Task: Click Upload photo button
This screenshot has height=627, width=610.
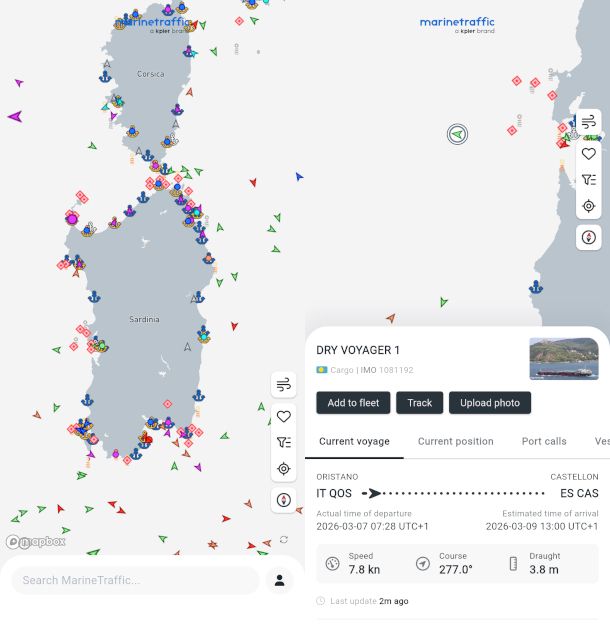Action: (x=490, y=403)
